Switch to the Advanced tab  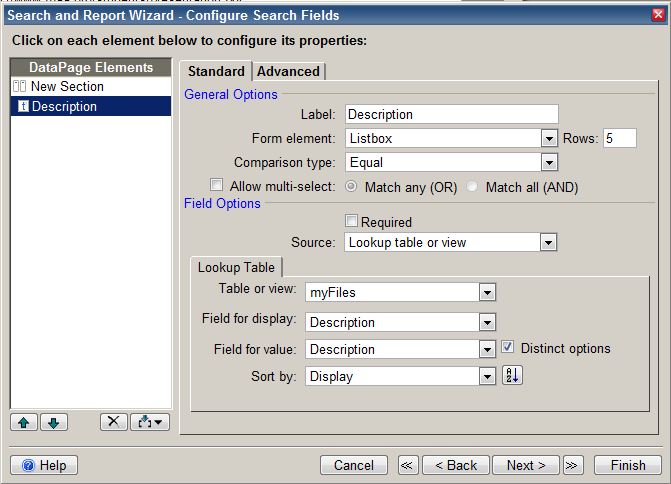tap(288, 71)
